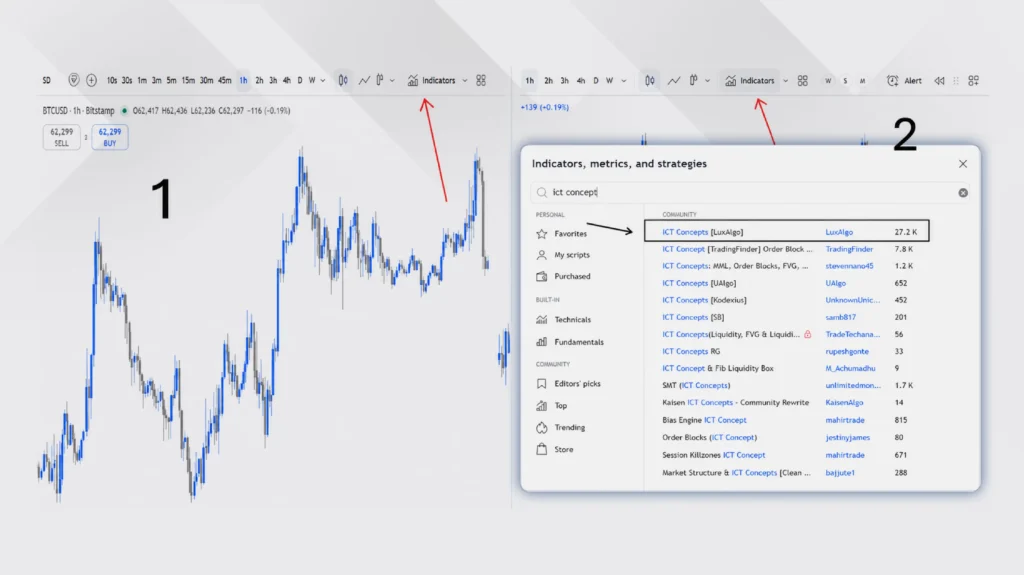Switch left chart to 45m timeframe
1024x575 pixels.
click(x=225, y=80)
